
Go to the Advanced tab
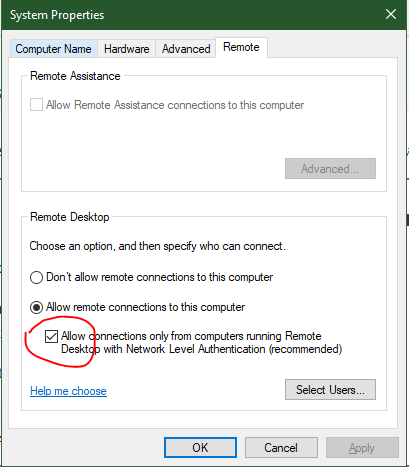(186, 49)
